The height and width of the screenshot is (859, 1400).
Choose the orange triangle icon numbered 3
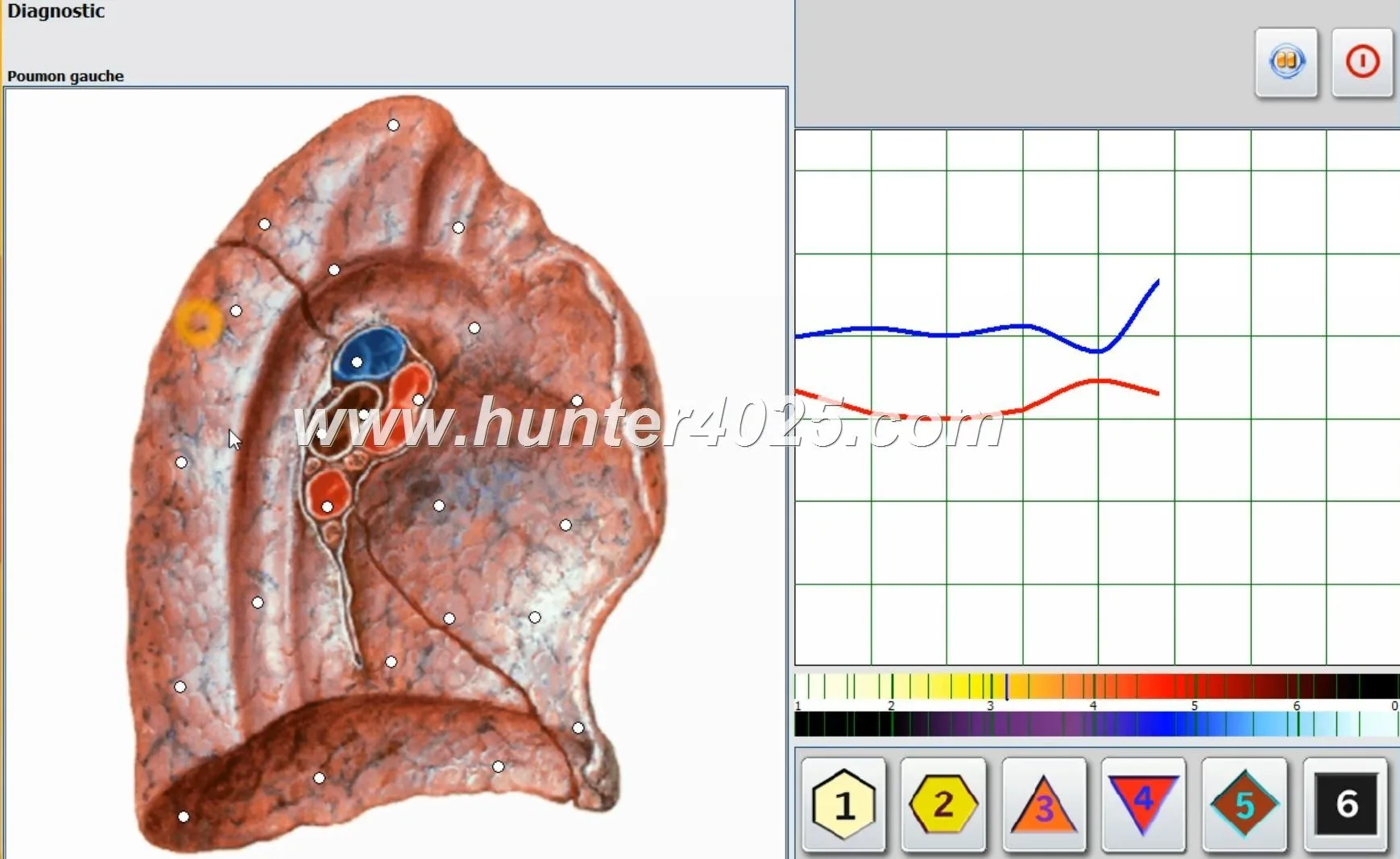[x=1043, y=804]
